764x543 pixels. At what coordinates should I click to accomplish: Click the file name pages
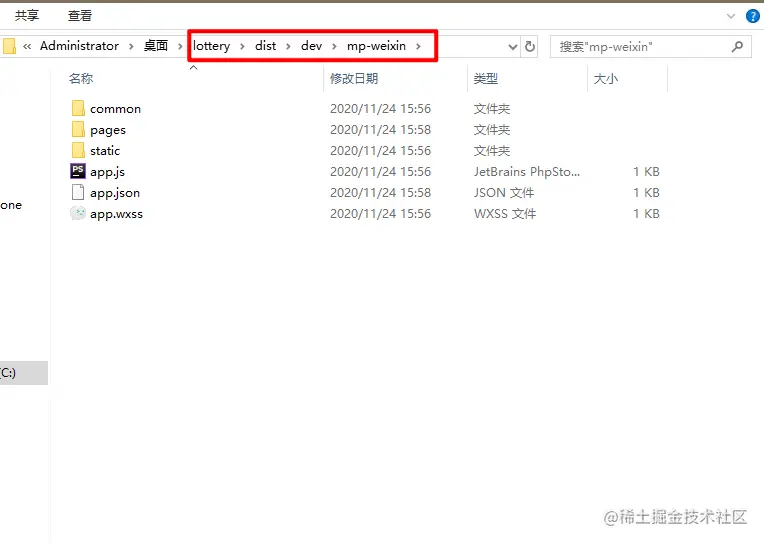(108, 131)
